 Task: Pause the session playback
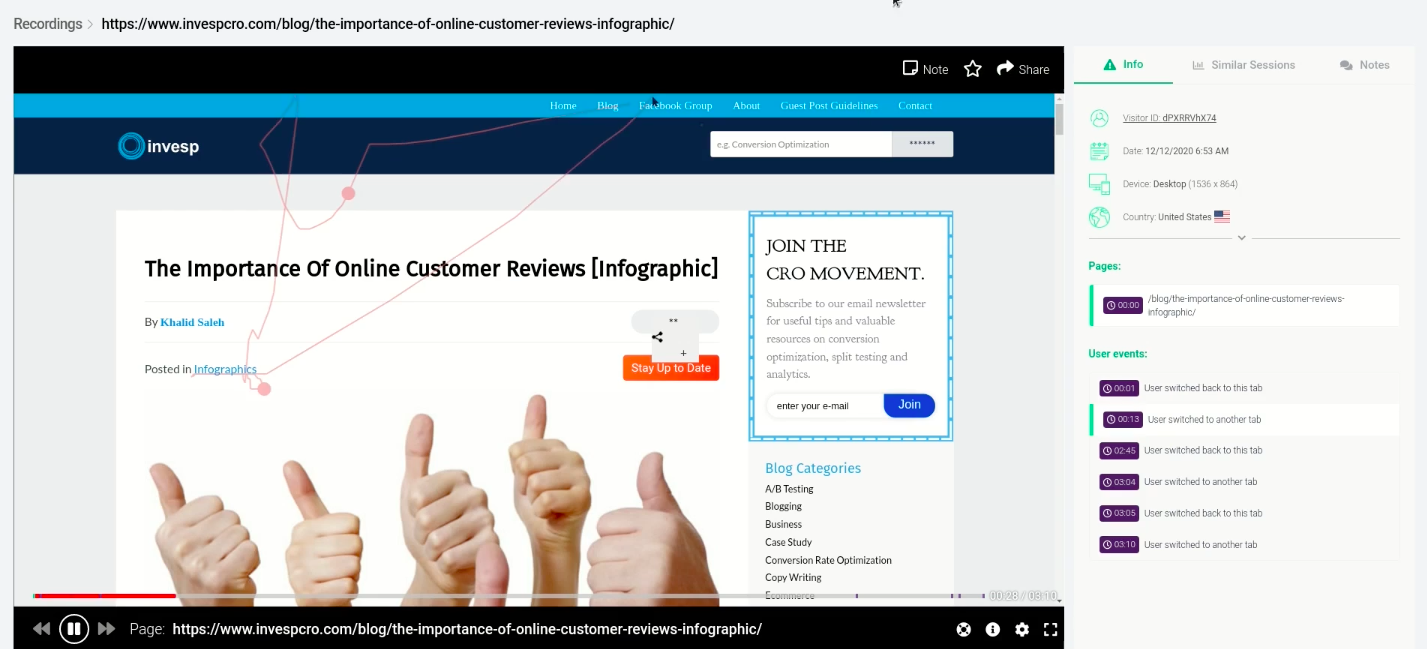73,629
